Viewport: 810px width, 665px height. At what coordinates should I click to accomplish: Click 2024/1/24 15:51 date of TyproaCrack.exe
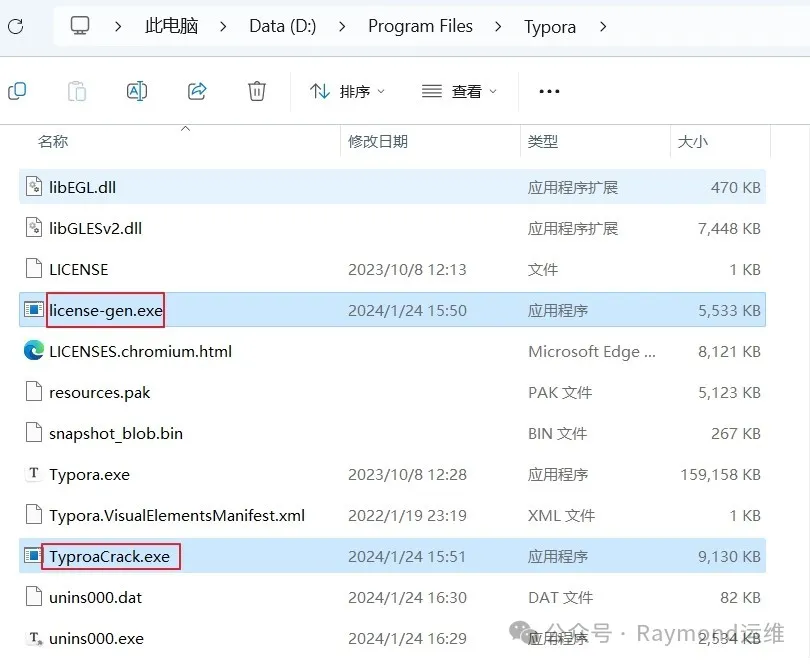click(x=407, y=556)
